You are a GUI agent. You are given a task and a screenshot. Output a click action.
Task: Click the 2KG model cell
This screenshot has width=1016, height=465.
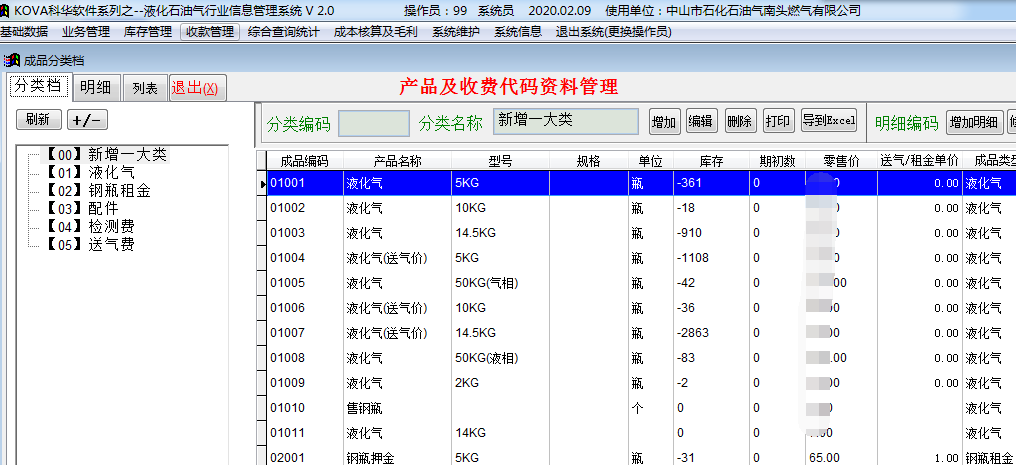pos(500,383)
